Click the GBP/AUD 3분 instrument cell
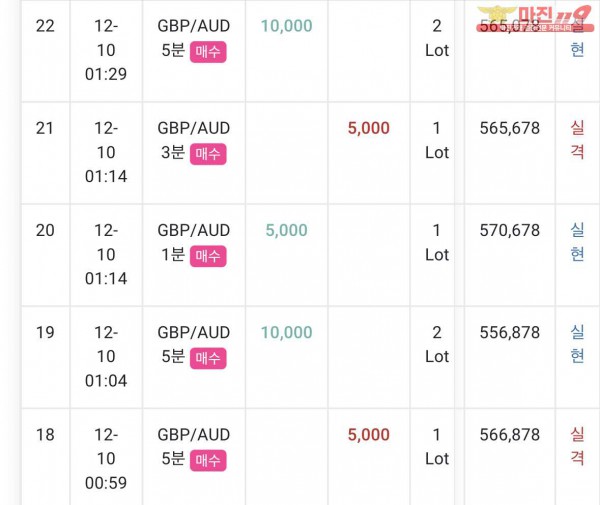 tap(194, 153)
